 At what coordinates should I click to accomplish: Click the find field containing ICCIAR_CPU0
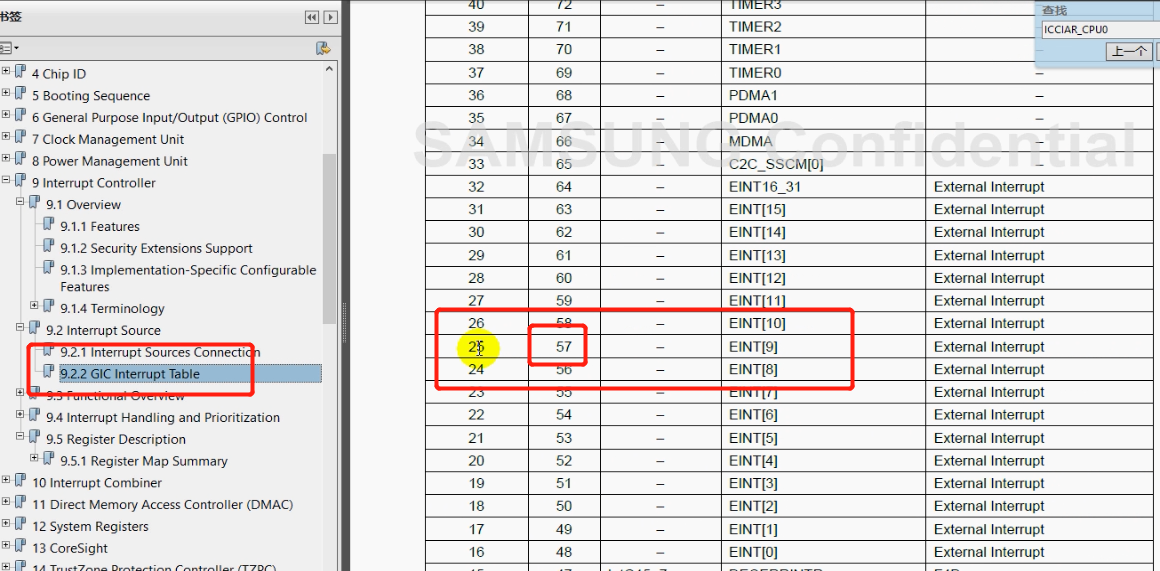[x=1097, y=30]
